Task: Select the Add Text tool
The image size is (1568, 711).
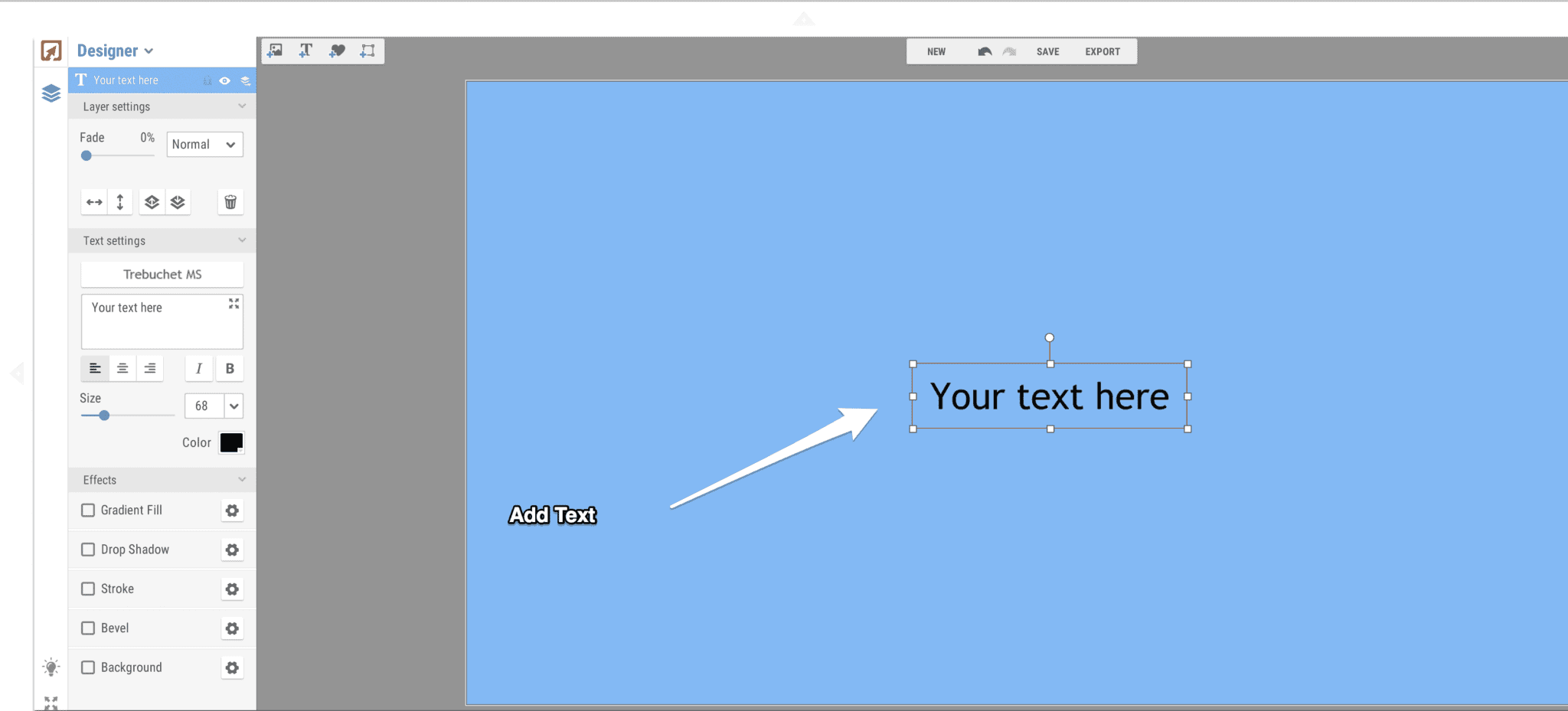Action: tap(305, 51)
